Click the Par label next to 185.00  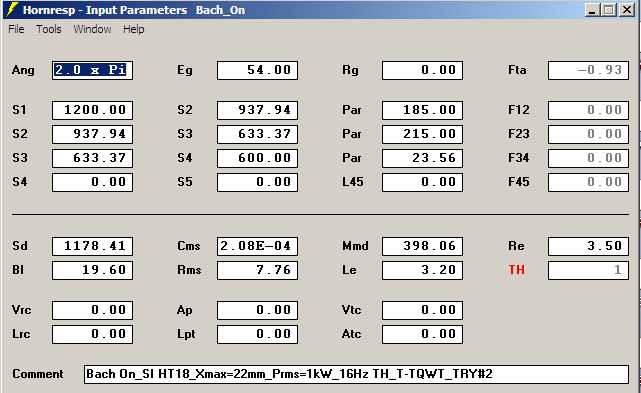tap(352, 110)
